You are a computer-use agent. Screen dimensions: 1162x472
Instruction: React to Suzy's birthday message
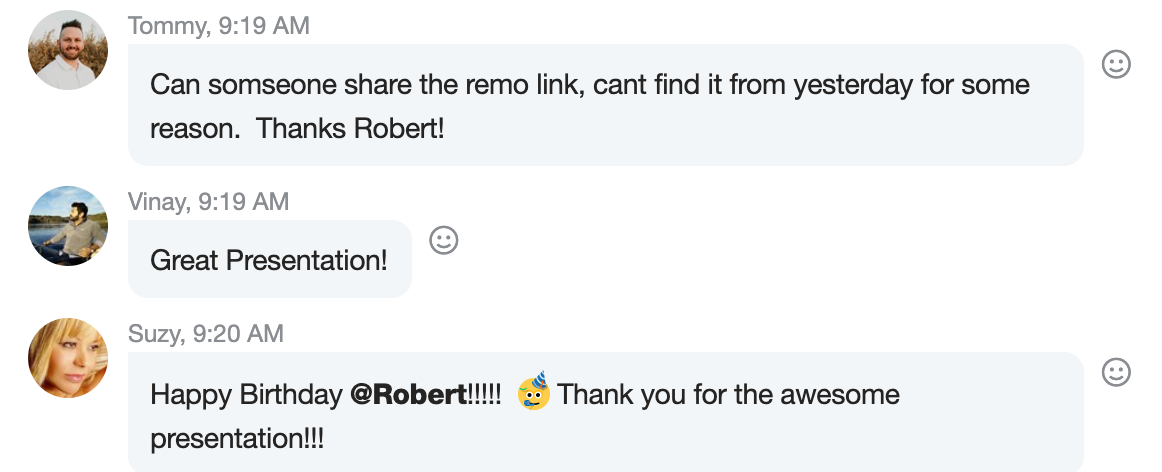point(1115,373)
